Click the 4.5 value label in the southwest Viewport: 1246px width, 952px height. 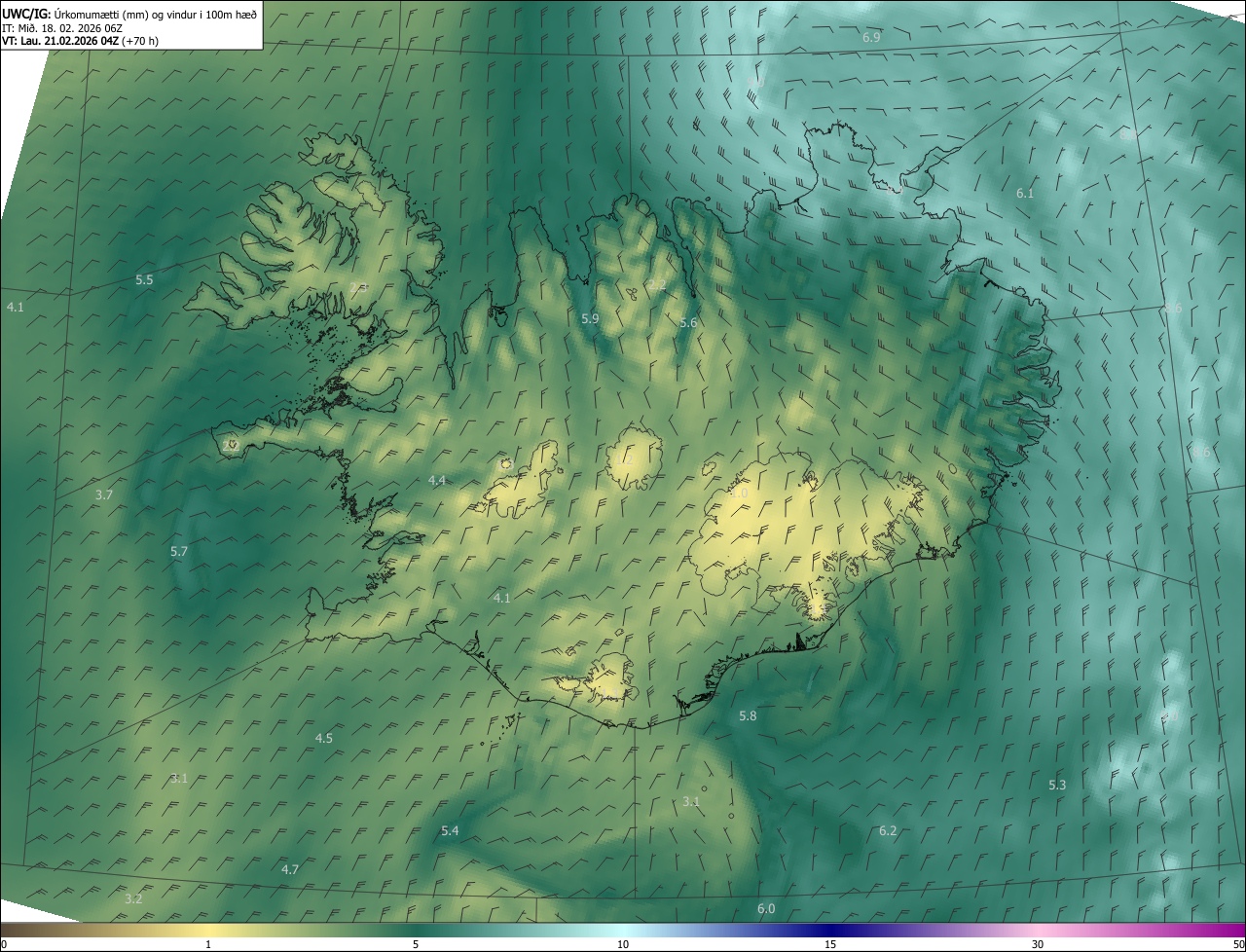tap(324, 739)
